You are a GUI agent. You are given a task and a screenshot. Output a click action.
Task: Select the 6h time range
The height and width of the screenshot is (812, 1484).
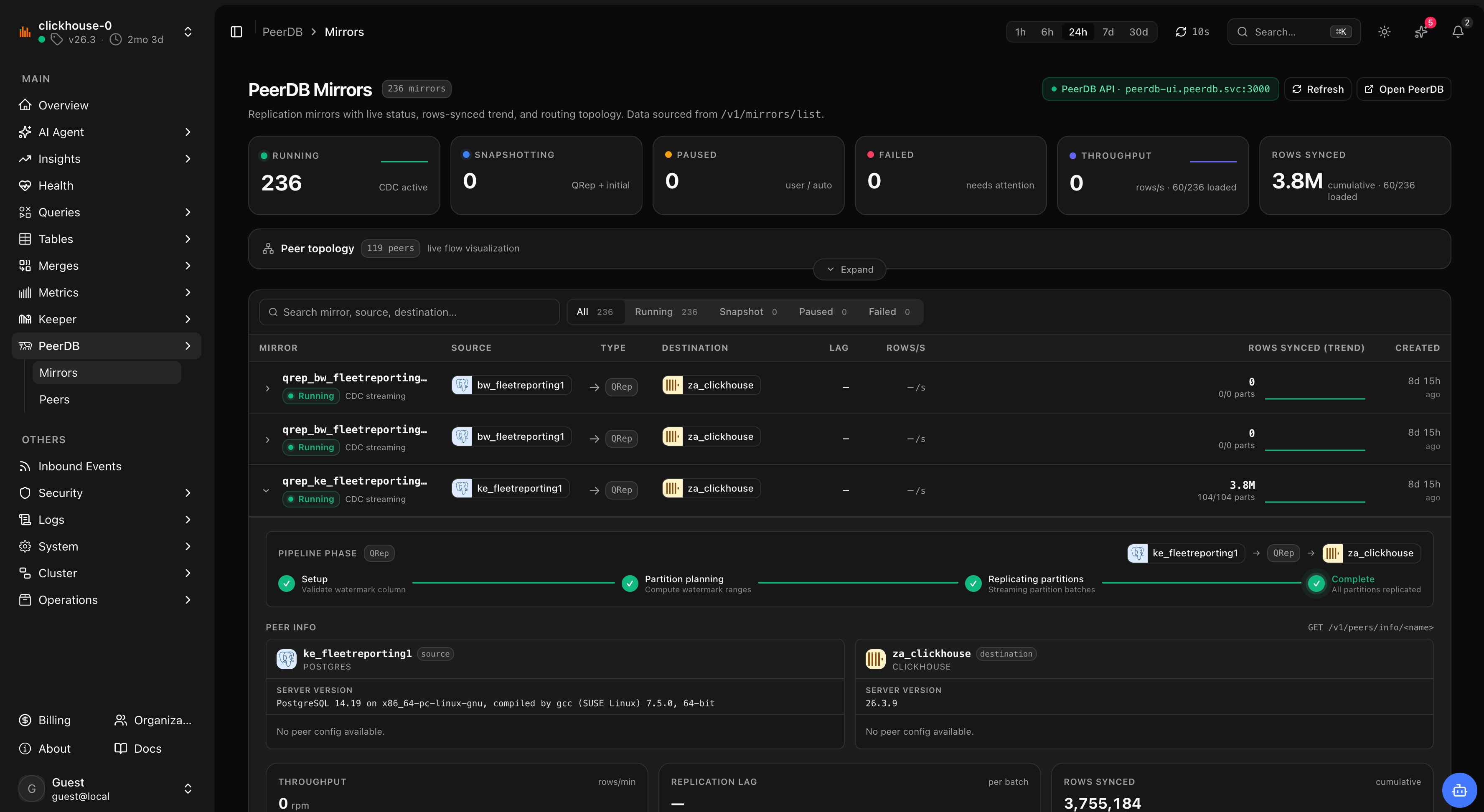[x=1047, y=32]
